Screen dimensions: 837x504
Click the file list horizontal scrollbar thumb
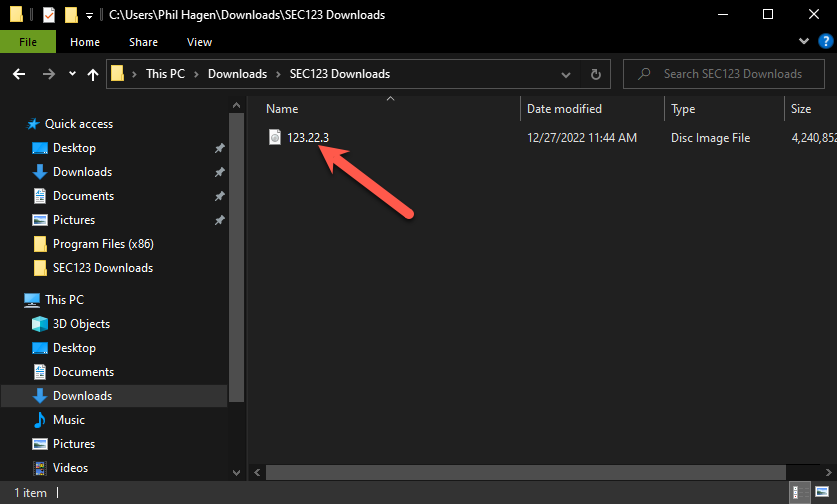click(x=526, y=472)
